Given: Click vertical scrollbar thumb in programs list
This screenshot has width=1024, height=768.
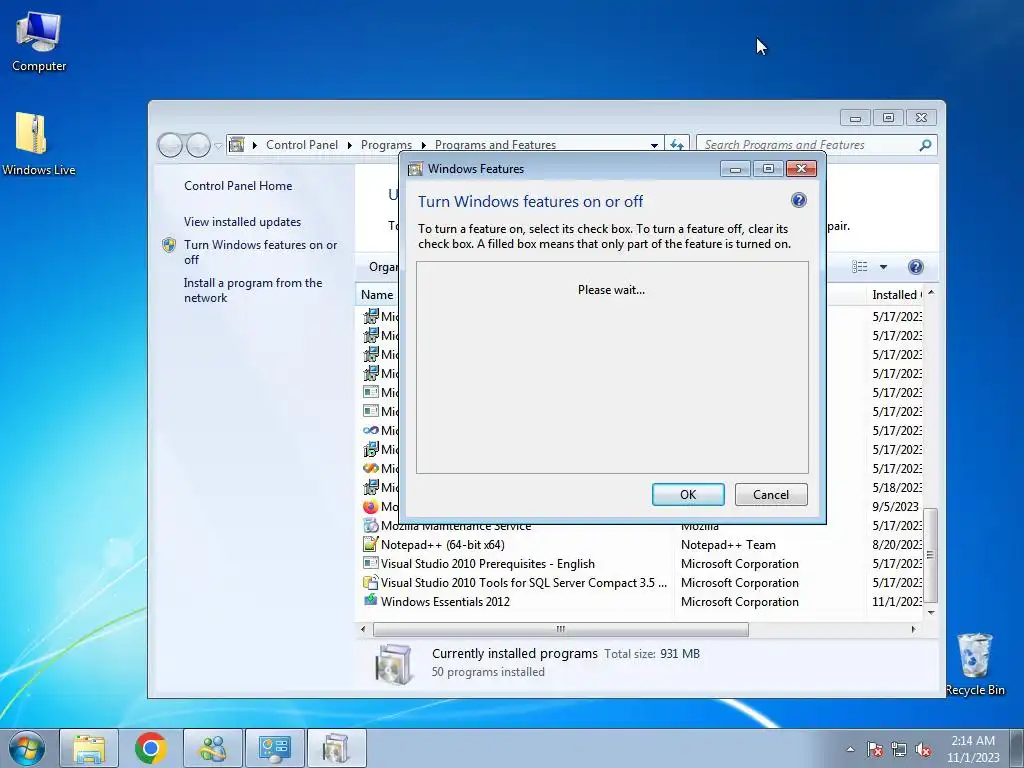Looking at the screenshot, I should (x=931, y=555).
